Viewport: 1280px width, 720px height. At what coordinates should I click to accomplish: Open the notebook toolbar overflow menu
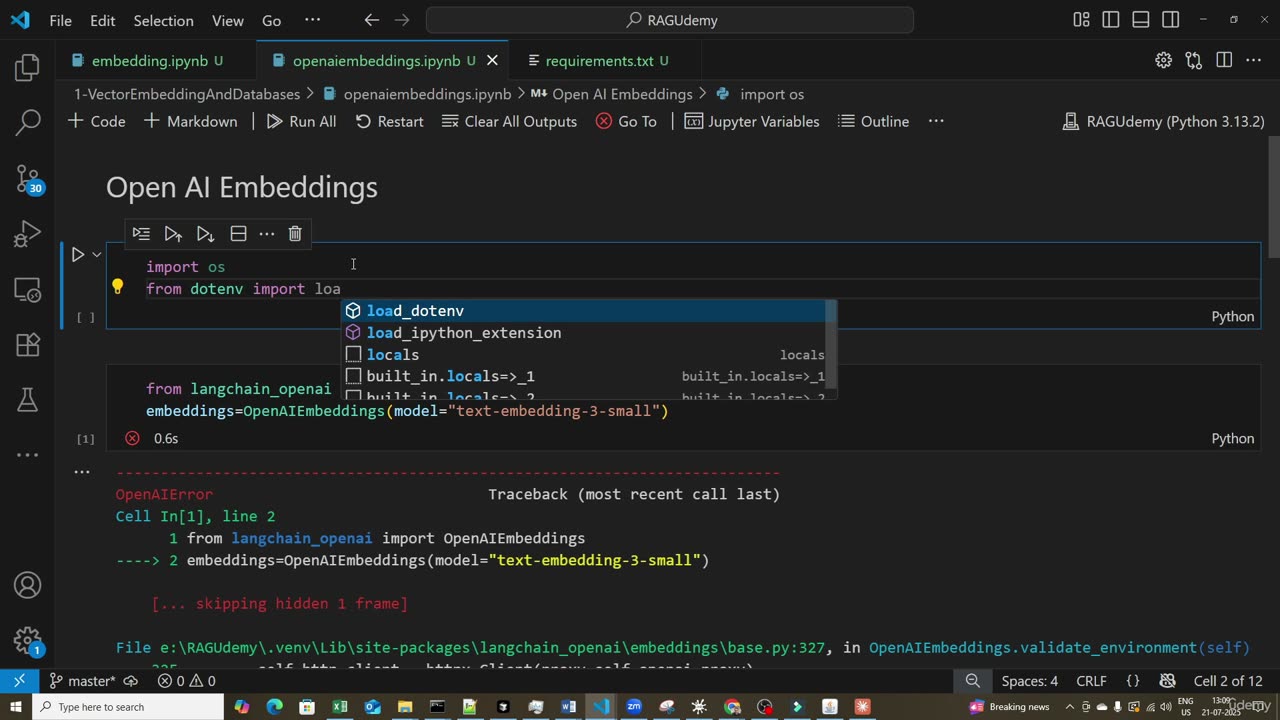(936, 121)
